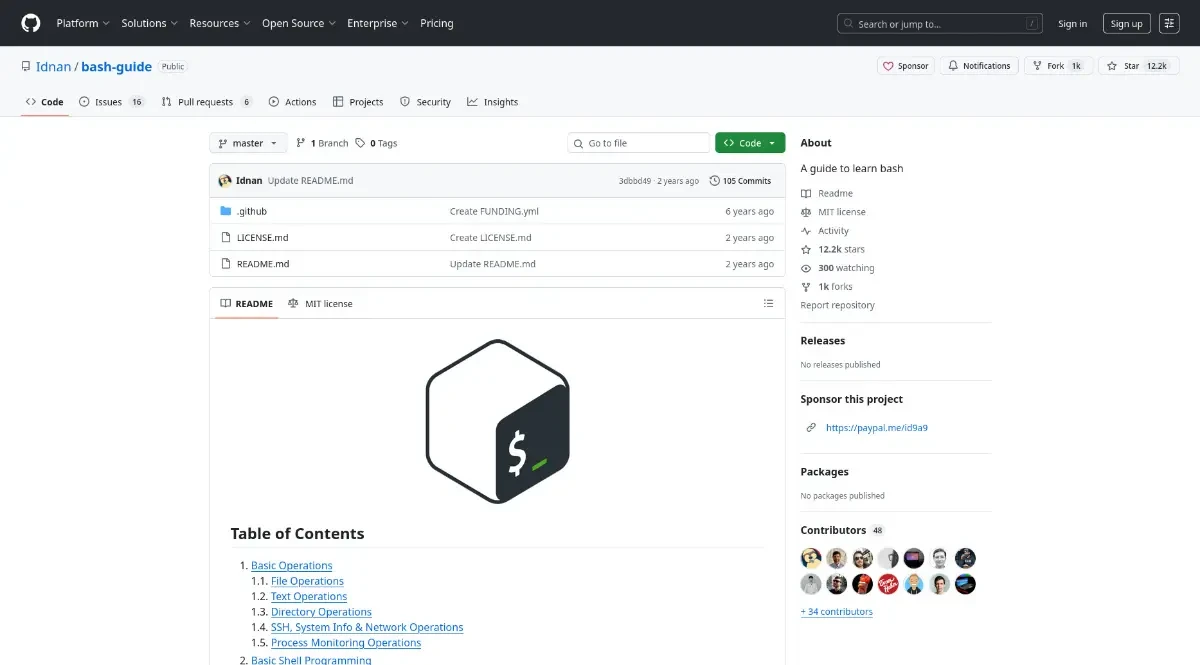Click the Sign up button
Image resolution: width=1200 pixels, height=665 pixels.
(x=1126, y=23)
